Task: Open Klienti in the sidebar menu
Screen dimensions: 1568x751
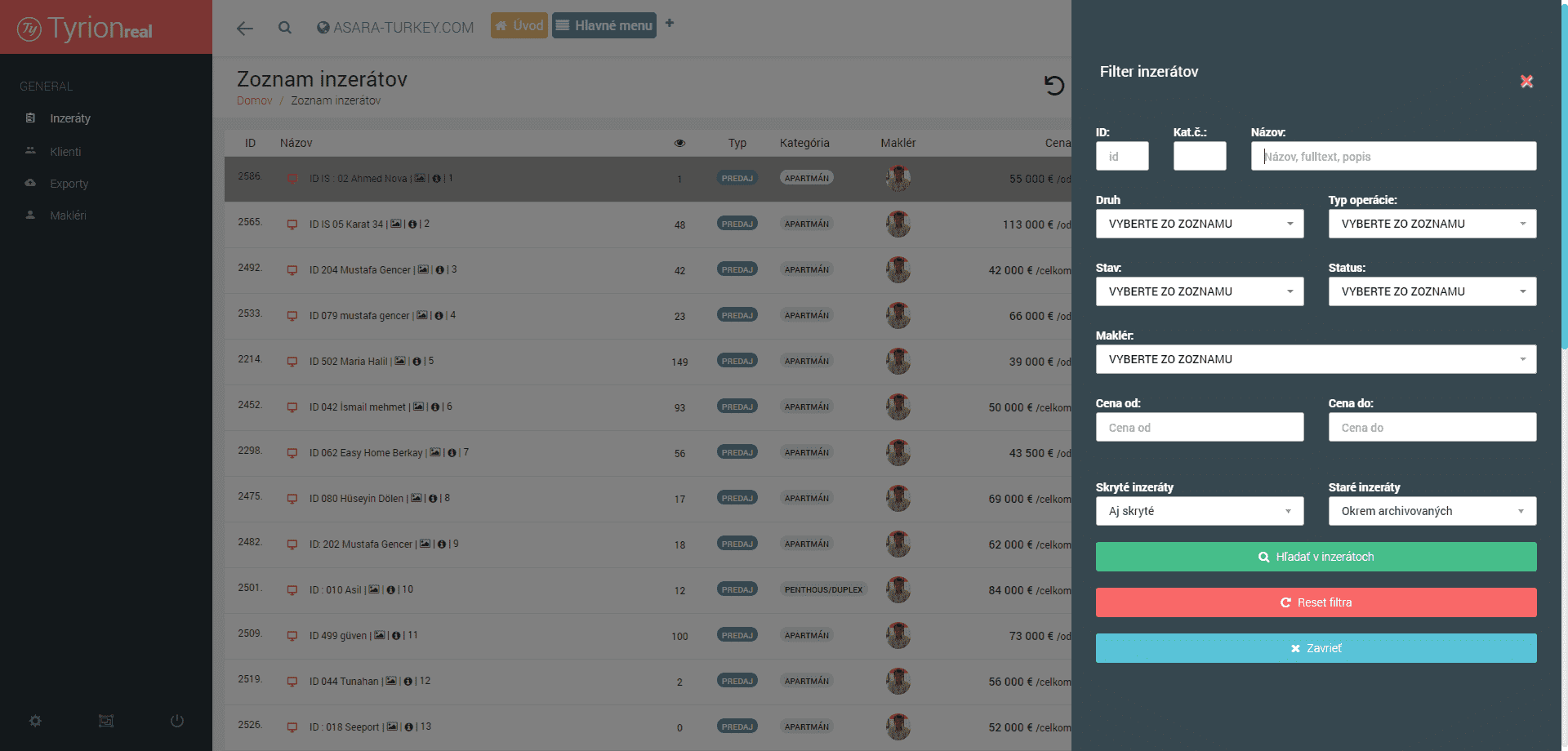Action: pos(65,152)
